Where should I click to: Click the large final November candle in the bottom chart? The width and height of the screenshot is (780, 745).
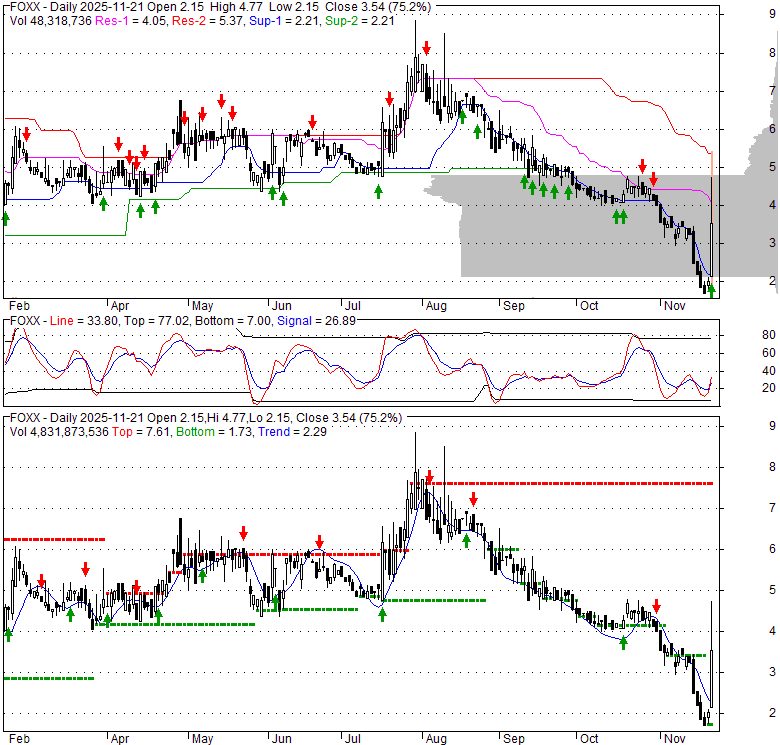[x=712, y=654]
